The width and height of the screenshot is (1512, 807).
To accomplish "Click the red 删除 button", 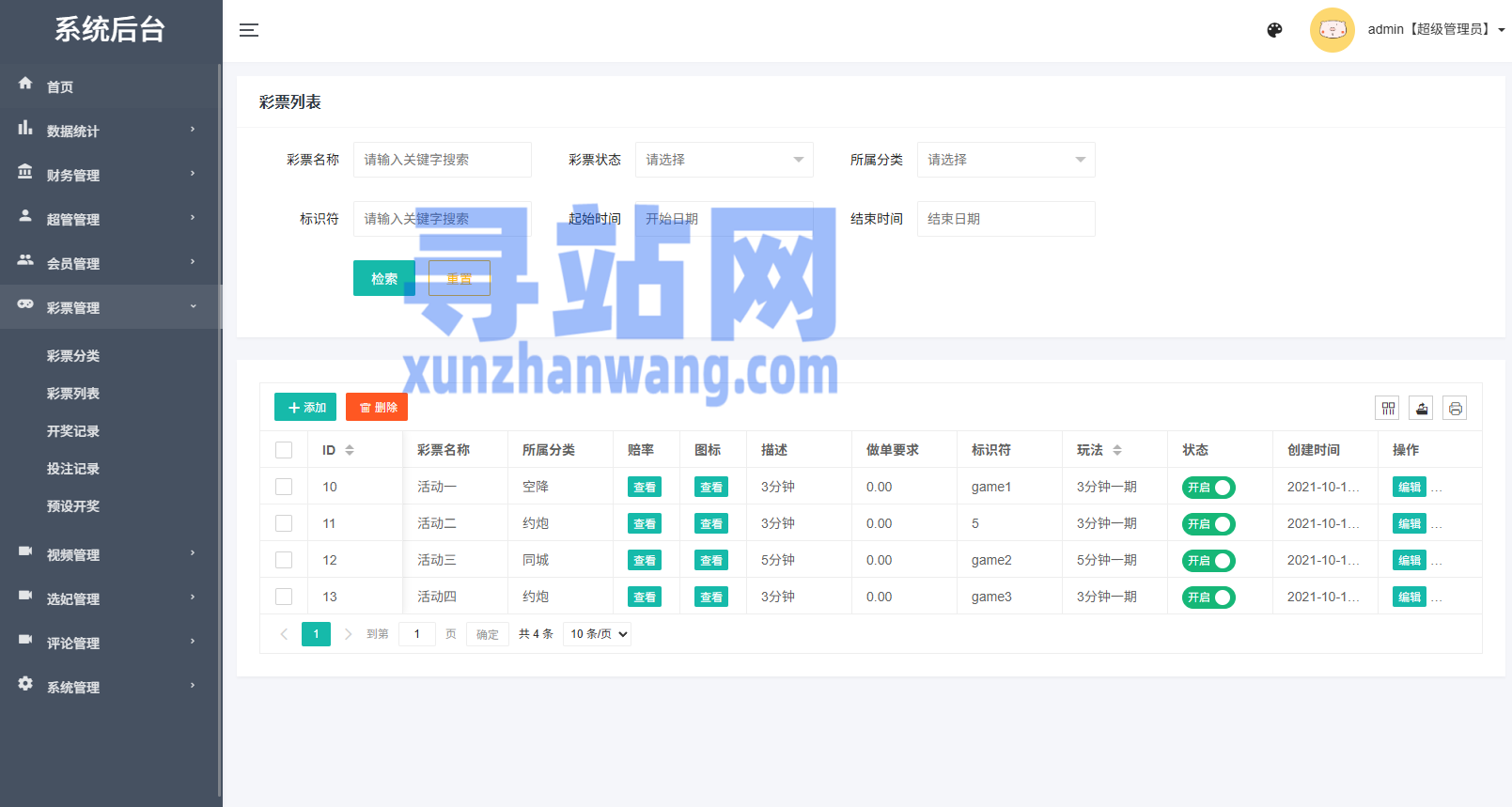I will point(377,407).
